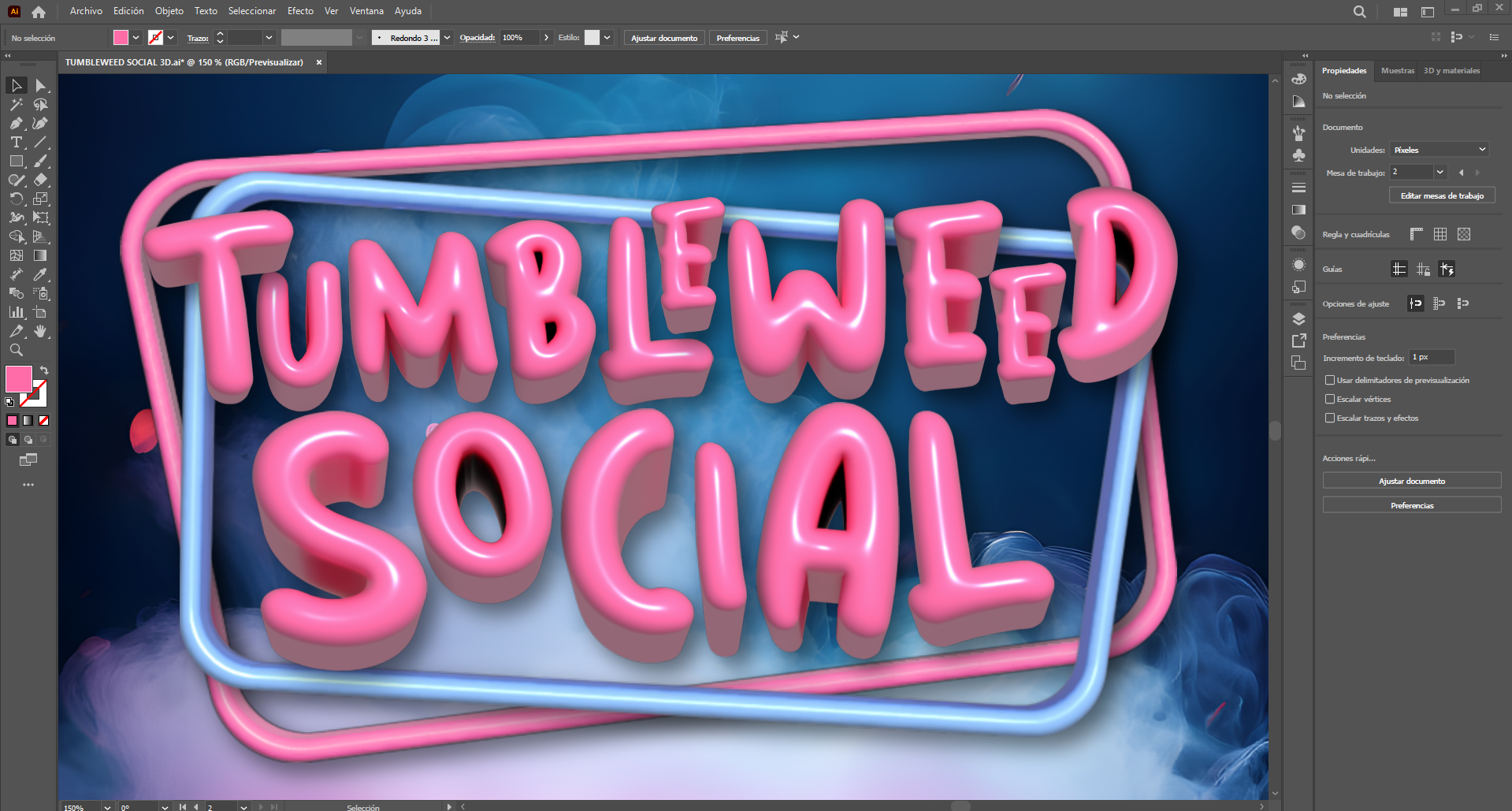Open the stroke color dropdown arrow
Viewport: 1512px width, 811px height.
pyautogui.click(x=171, y=37)
